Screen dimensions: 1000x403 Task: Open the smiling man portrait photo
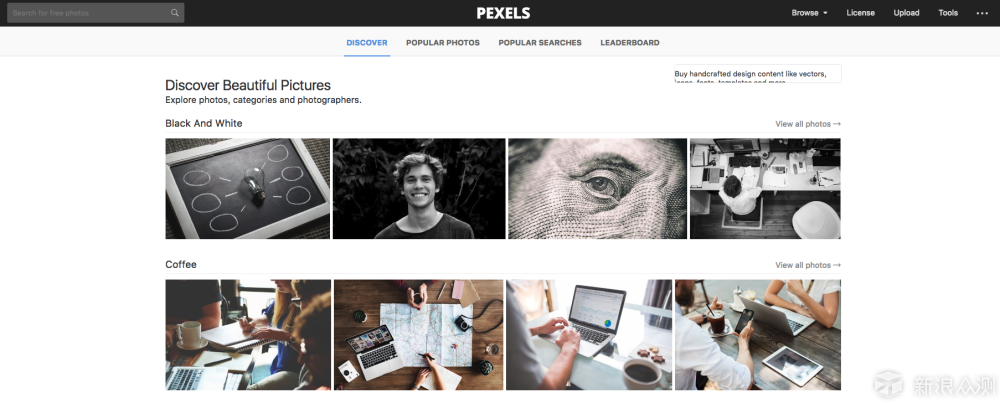pos(419,189)
